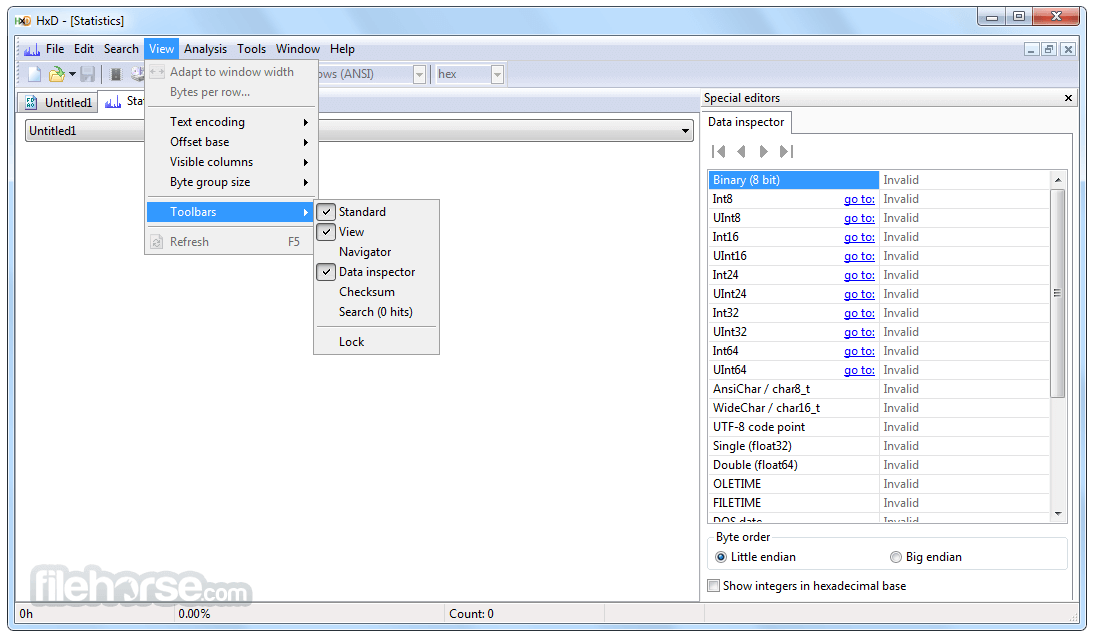
Task: Click Data inspector list scrollbar thumb
Action: [x=1058, y=293]
